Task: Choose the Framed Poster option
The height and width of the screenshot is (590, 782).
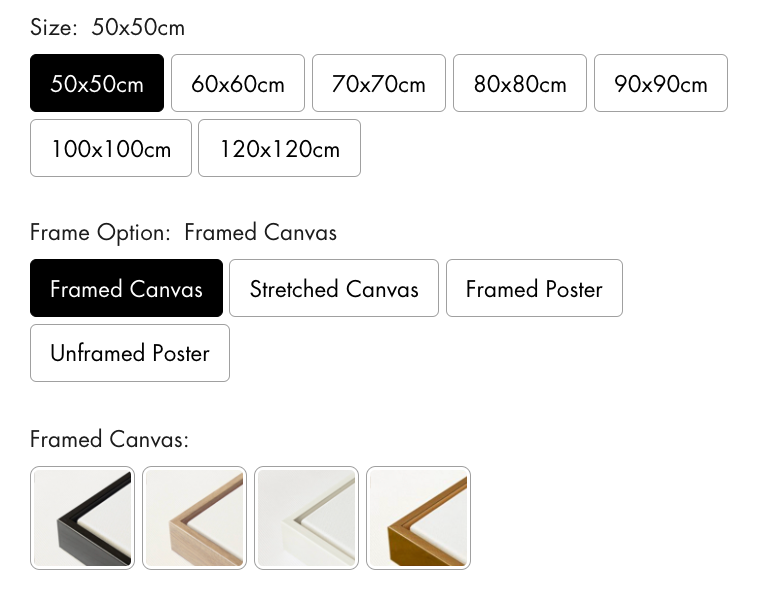Action: pyautogui.click(x=534, y=288)
